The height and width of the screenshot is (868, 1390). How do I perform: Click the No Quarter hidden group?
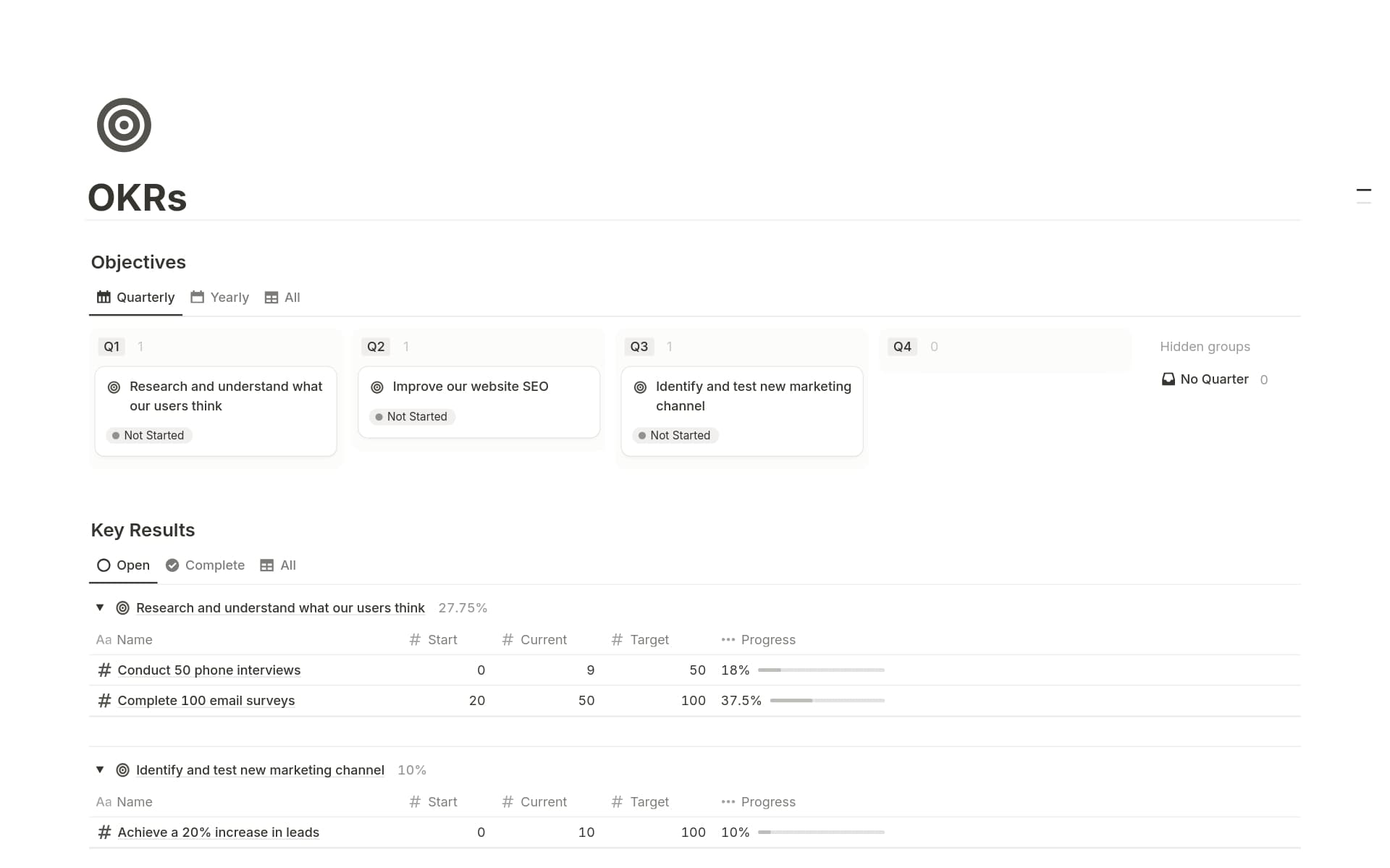pyautogui.click(x=1214, y=379)
